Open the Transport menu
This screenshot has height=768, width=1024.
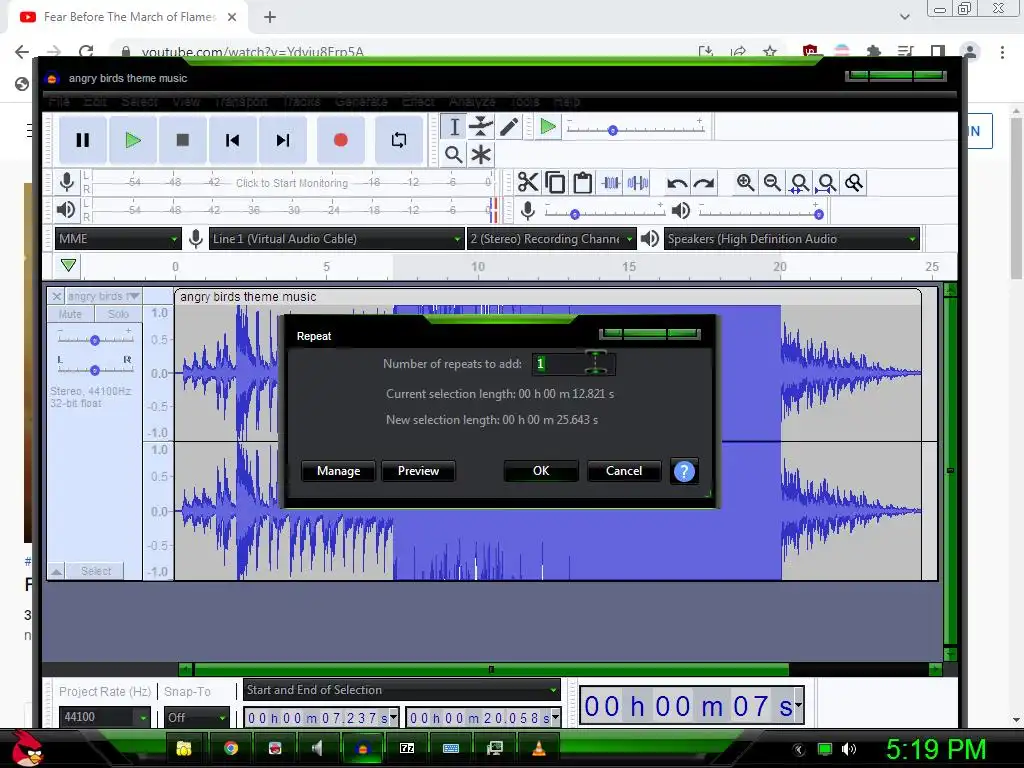point(241,101)
